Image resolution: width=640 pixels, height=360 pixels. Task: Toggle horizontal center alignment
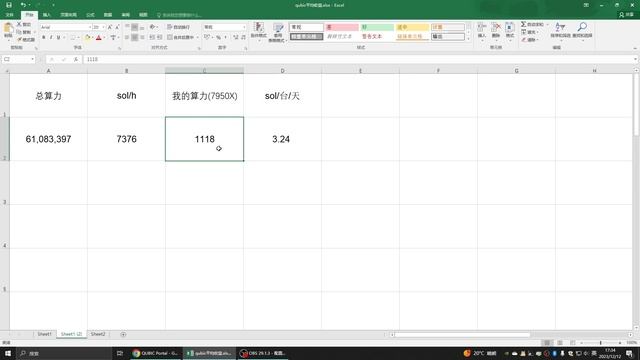tap(134, 38)
